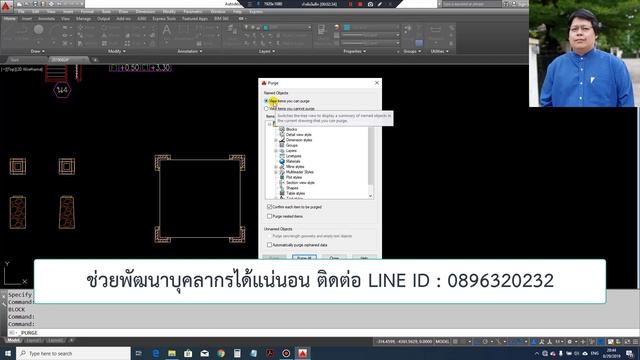Screen dimensions: 640x360
Task: Enable 'Purge nested items' checkbox
Action: click(269, 216)
